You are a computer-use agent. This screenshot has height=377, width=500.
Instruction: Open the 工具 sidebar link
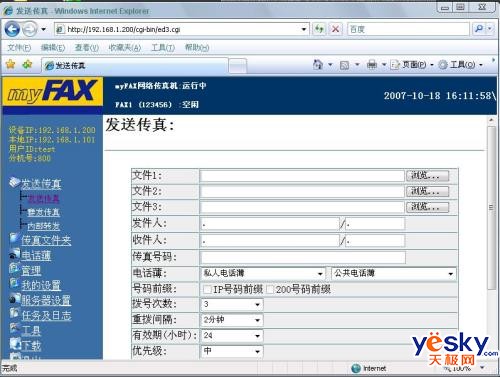31,331
